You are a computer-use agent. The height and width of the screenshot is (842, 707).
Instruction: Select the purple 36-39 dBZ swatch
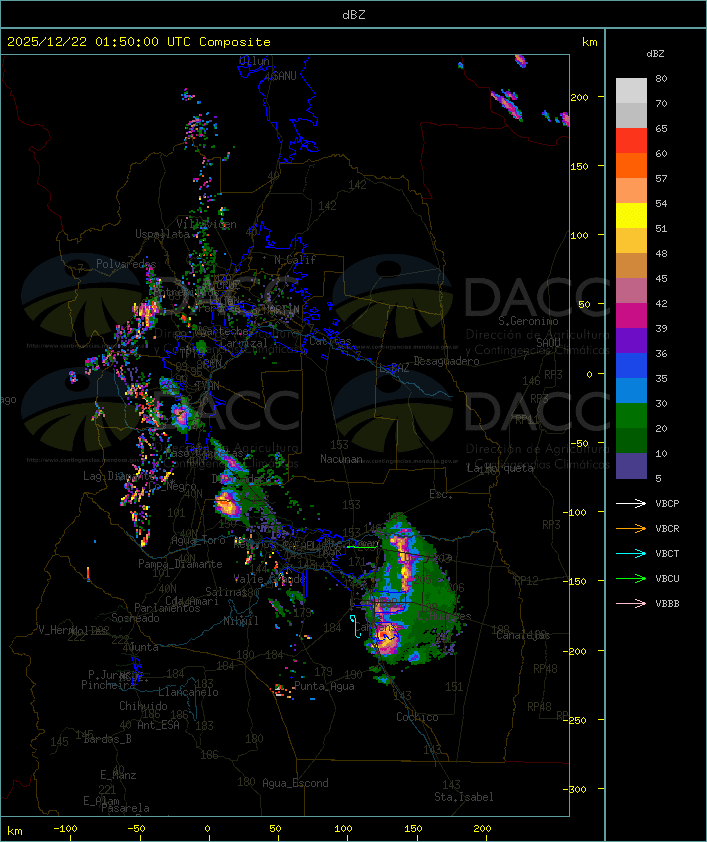631,340
